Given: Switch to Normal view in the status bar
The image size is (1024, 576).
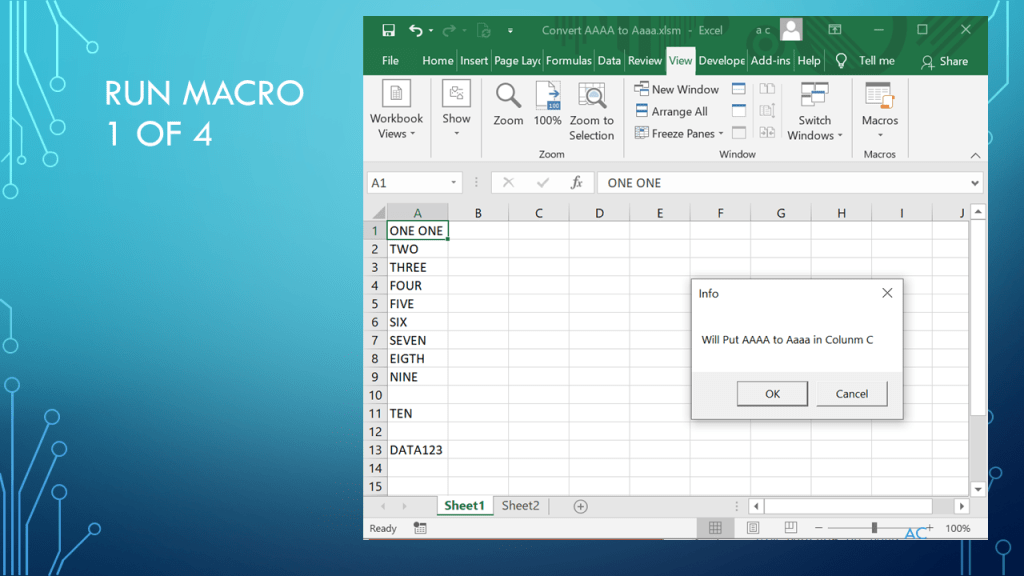Looking at the screenshot, I should [715, 528].
